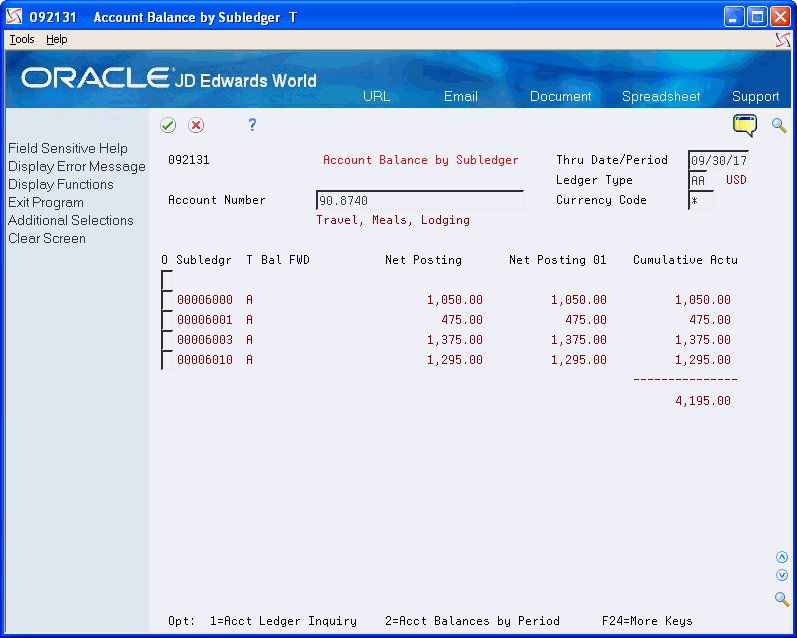Select Clear Screen
Screen dimensions: 797x638
tap(47, 238)
